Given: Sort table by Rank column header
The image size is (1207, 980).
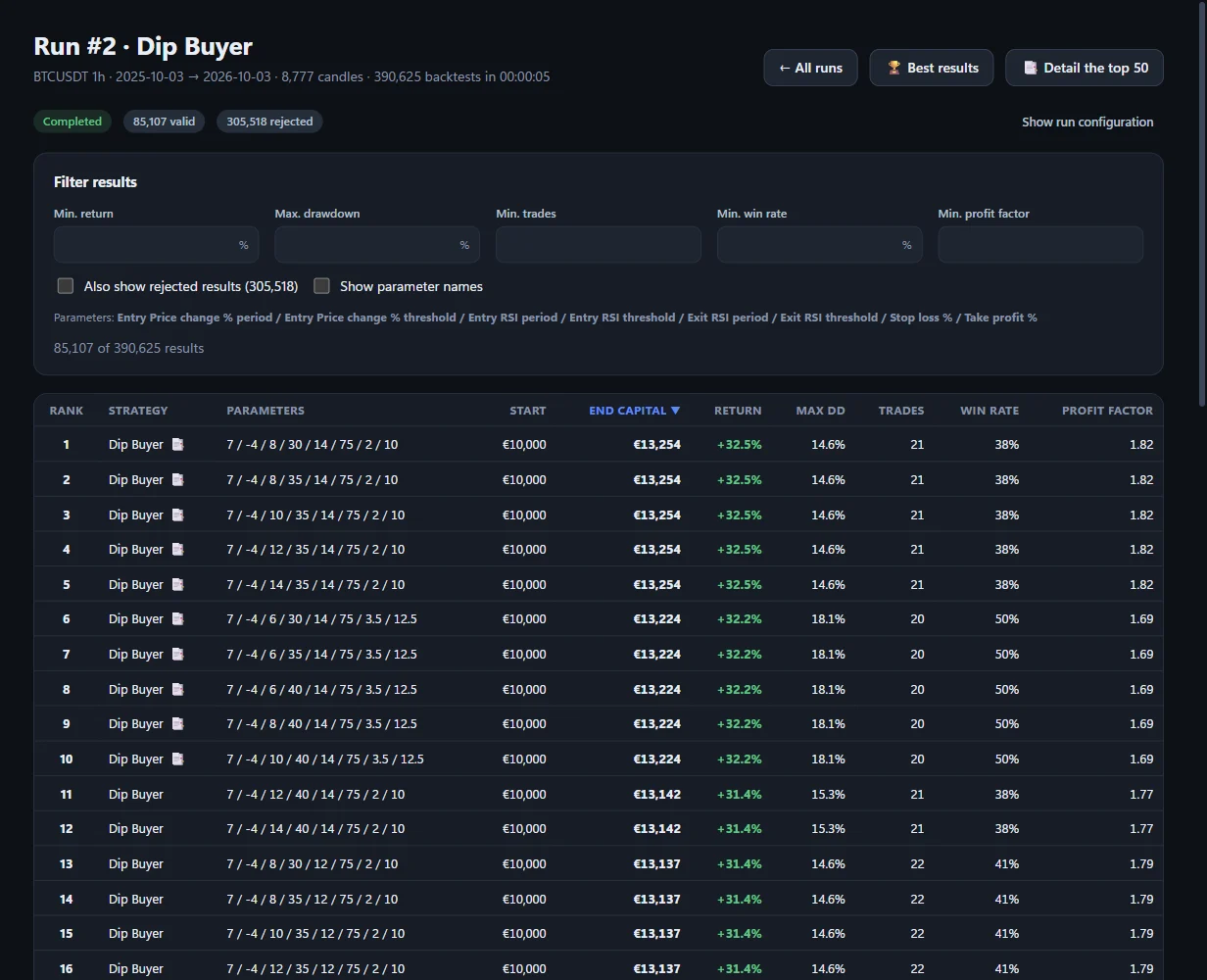Looking at the screenshot, I should [x=67, y=411].
